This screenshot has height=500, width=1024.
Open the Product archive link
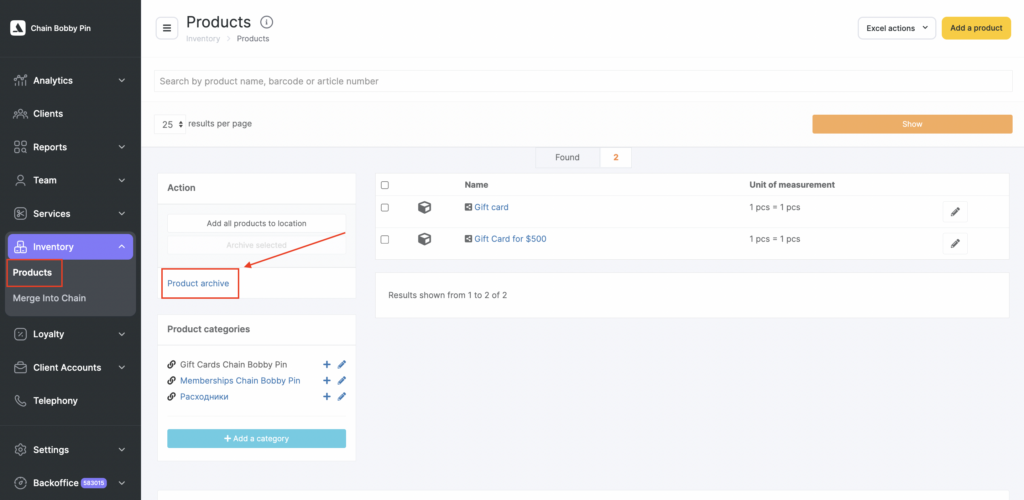pyautogui.click(x=198, y=284)
